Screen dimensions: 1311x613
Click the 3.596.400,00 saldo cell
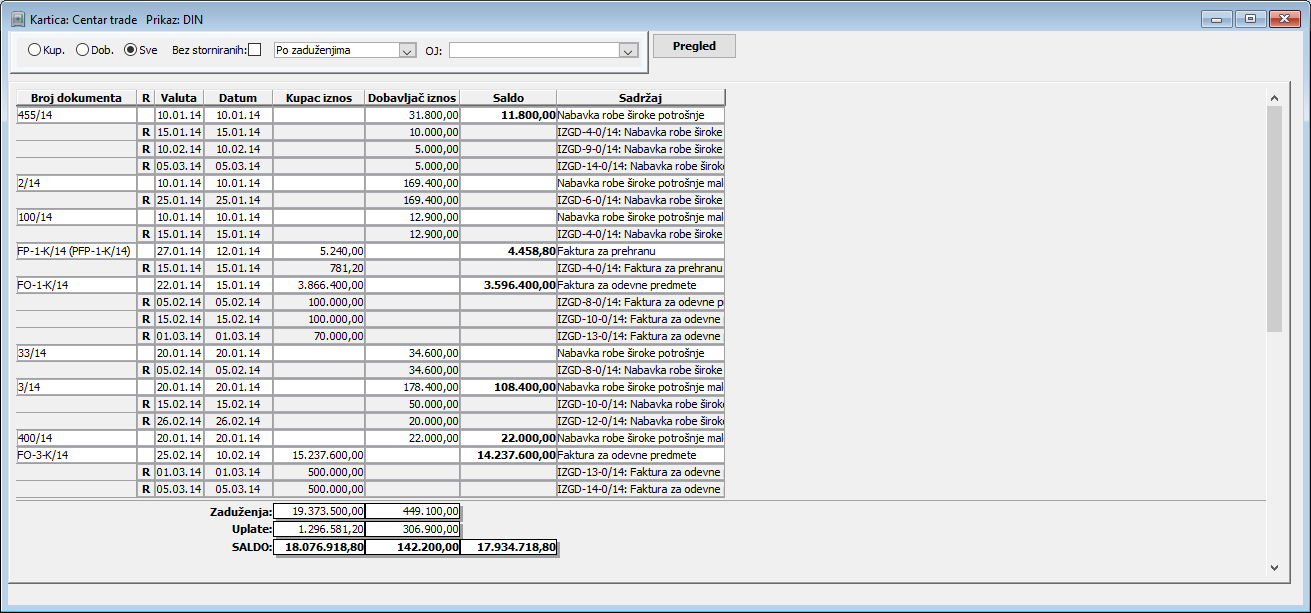(509, 285)
